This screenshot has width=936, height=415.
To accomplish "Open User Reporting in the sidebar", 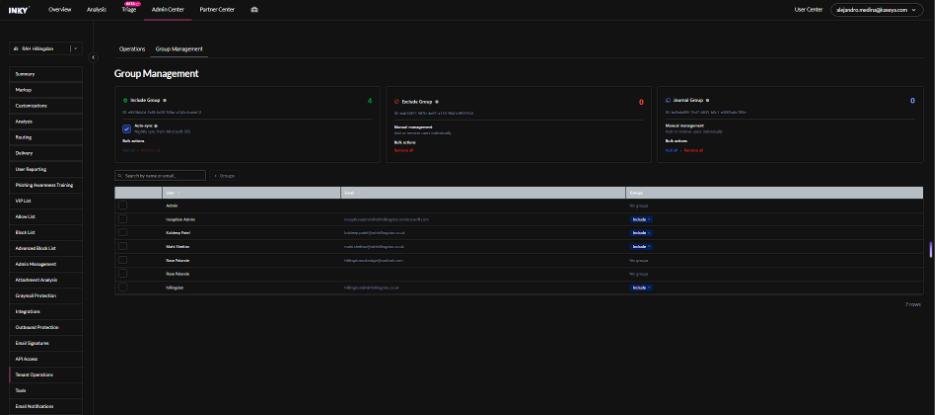I will (x=46, y=169).
